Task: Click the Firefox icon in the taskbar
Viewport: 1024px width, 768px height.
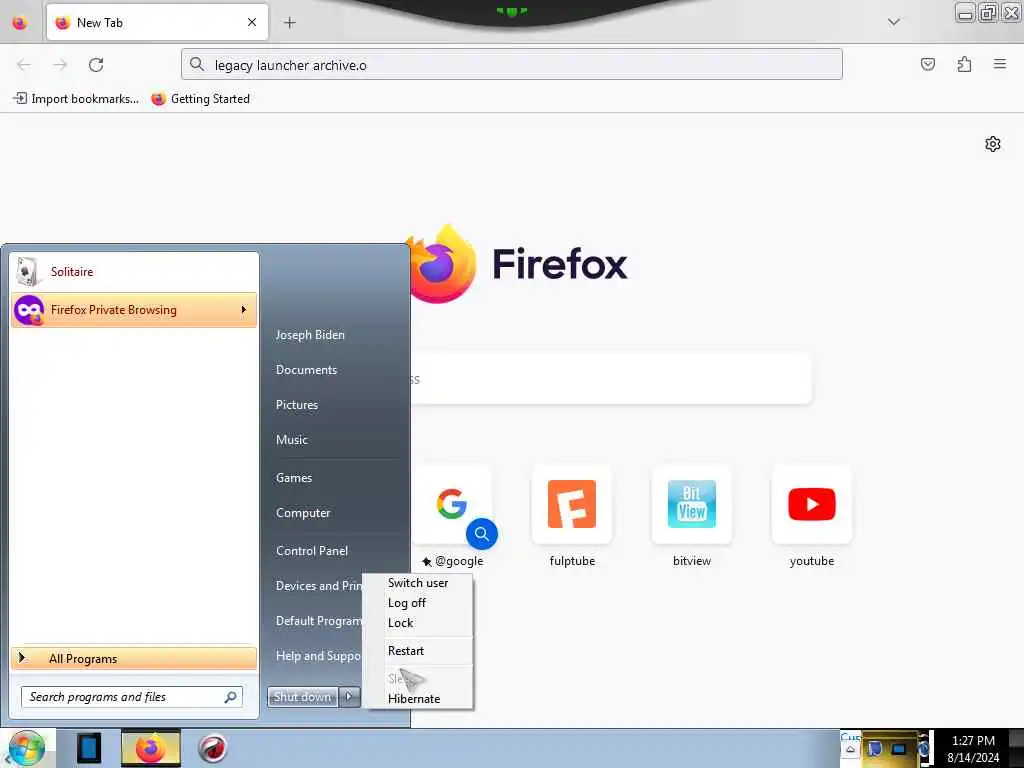Action: pos(151,748)
